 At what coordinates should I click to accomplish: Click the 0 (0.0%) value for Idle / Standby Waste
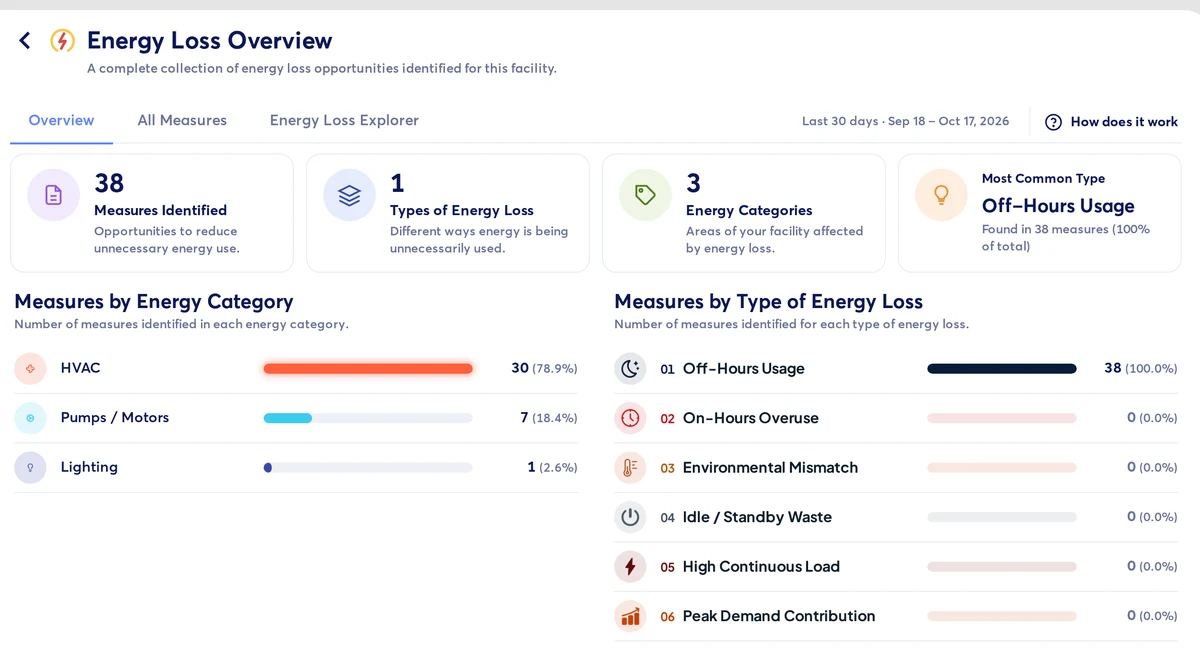(1152, 517)
